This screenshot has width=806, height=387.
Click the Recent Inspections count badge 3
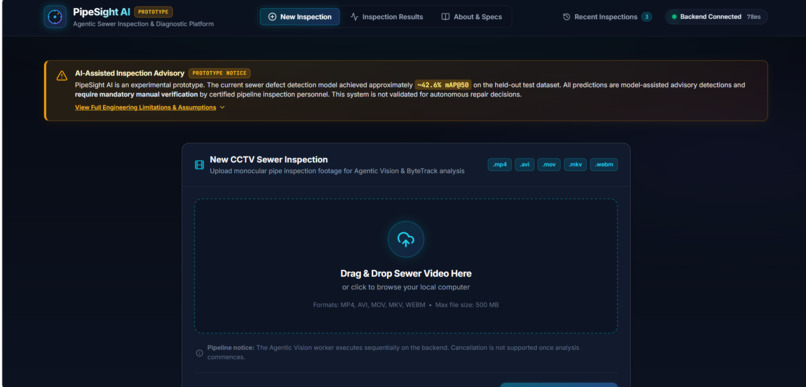[x=647, y=17]
